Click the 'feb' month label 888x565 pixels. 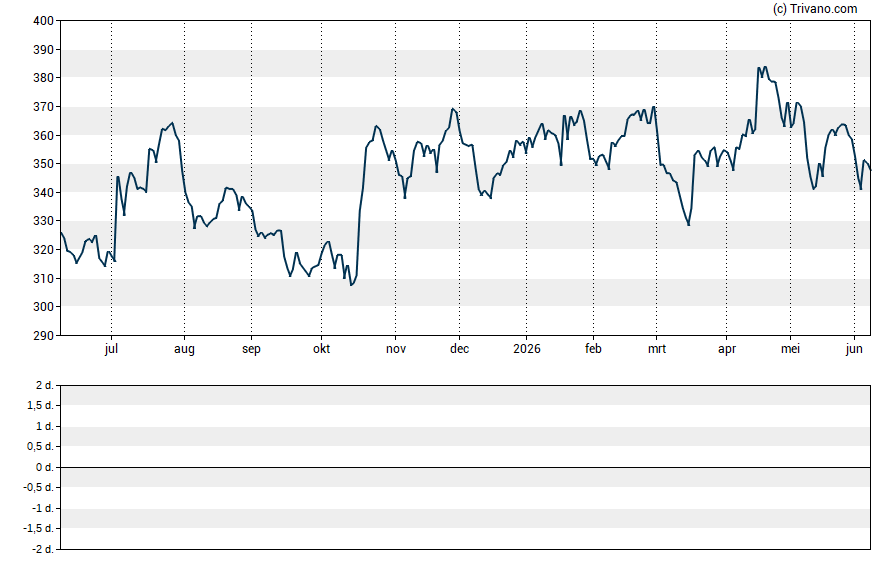pos(593,349)
